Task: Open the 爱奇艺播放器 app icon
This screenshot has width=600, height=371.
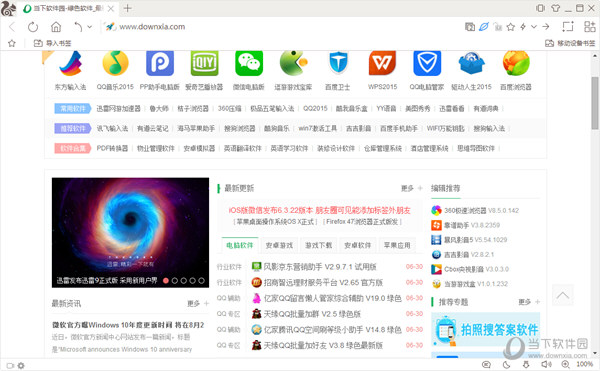Action: (x=204, y=63)
